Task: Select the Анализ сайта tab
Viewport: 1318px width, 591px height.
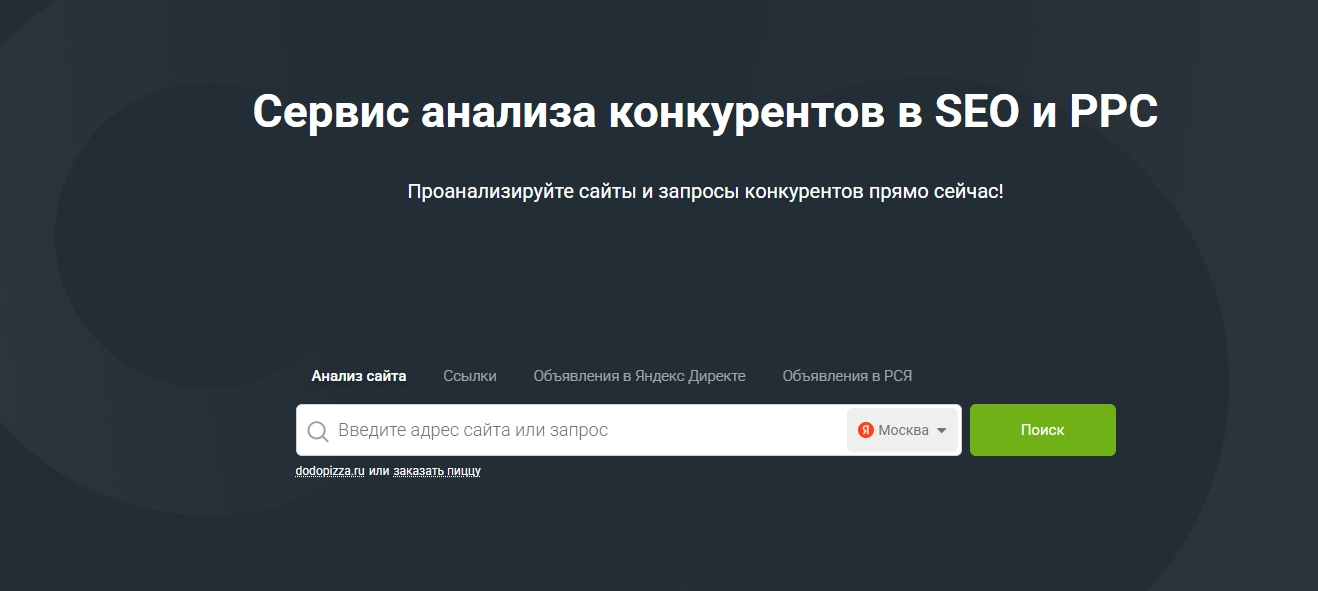Action: click(358, 376)
